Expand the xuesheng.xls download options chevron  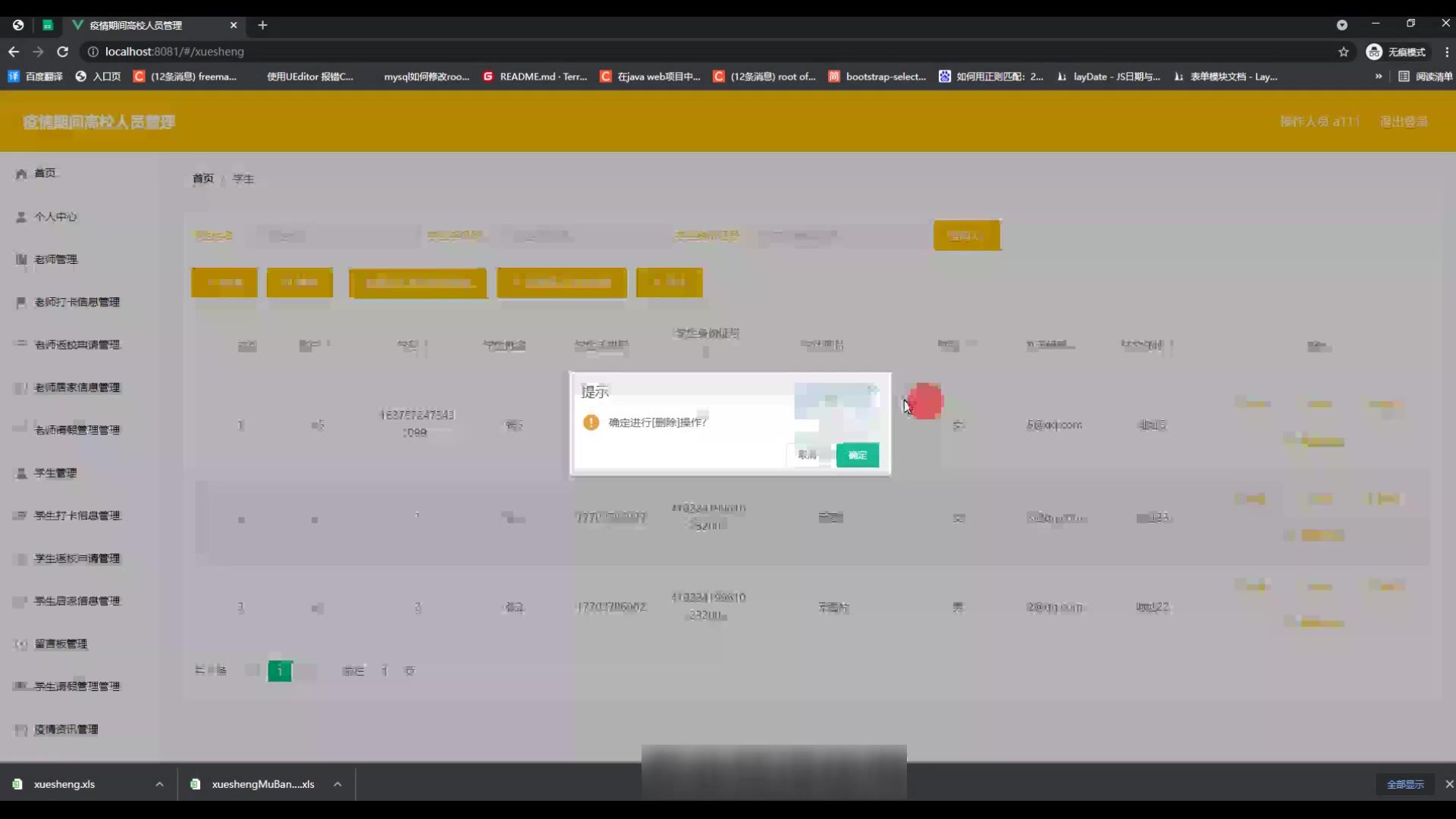[x=159, y=784]
